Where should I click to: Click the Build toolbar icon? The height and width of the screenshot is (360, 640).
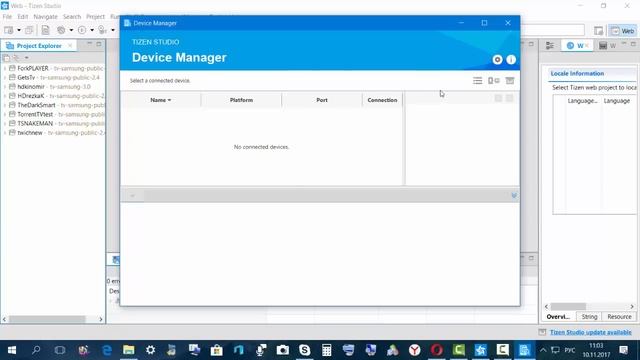[61, 30]
